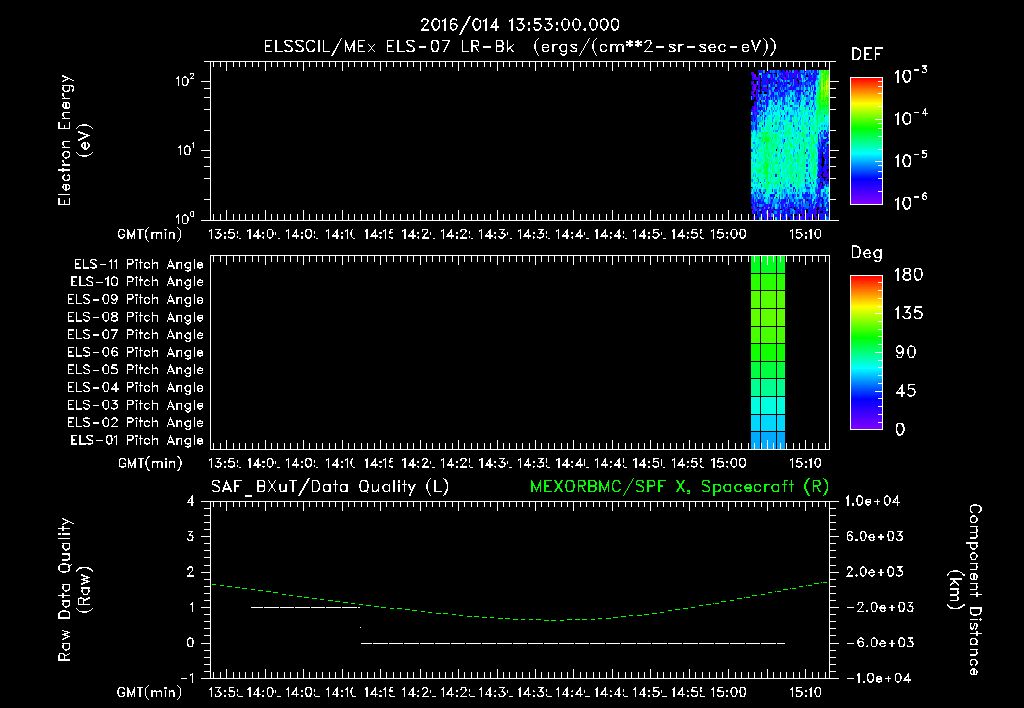Screen dimensions: 1024x708
Task: Click the ELS-07 Pitch Angle row label
Action: pos(136,334)
